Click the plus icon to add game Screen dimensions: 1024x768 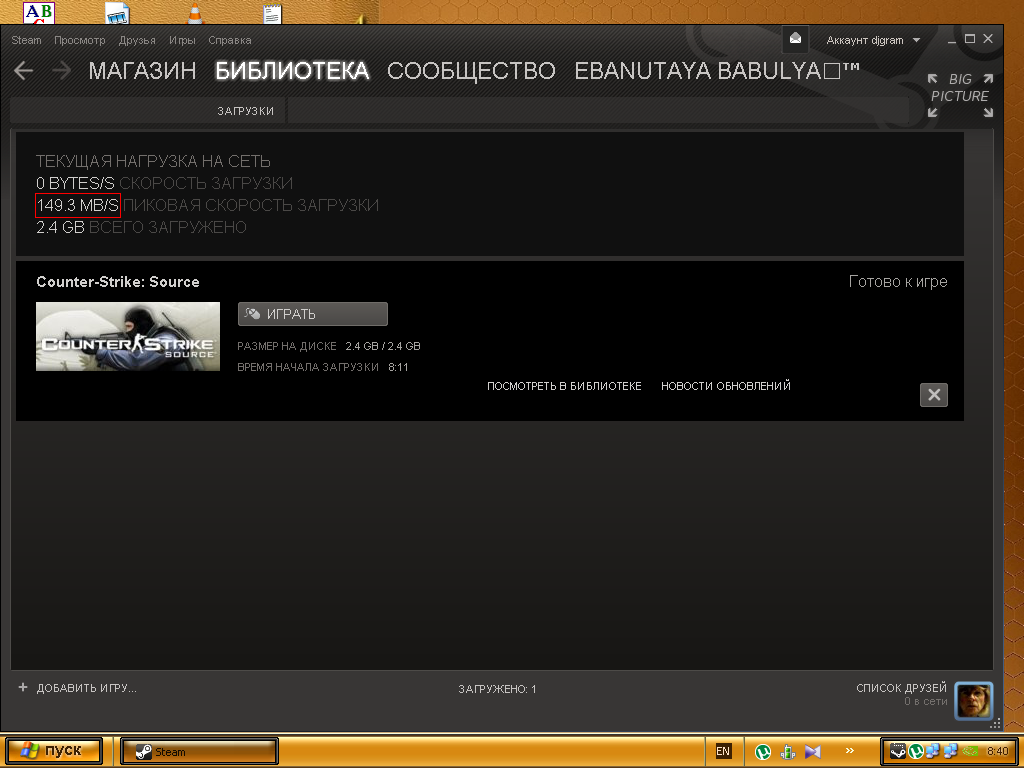23,687
